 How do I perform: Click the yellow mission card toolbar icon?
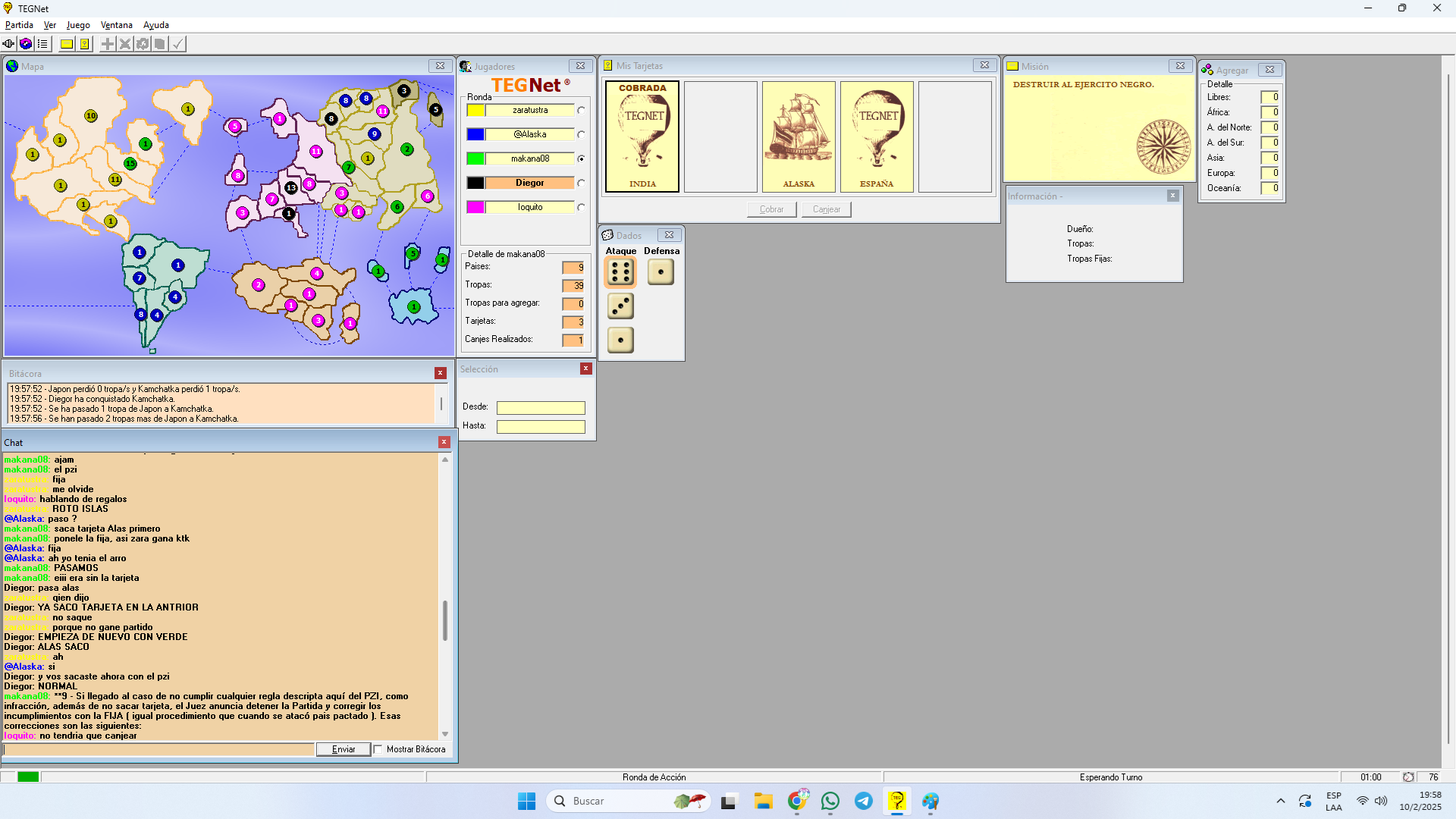click(x=67, y=44)
